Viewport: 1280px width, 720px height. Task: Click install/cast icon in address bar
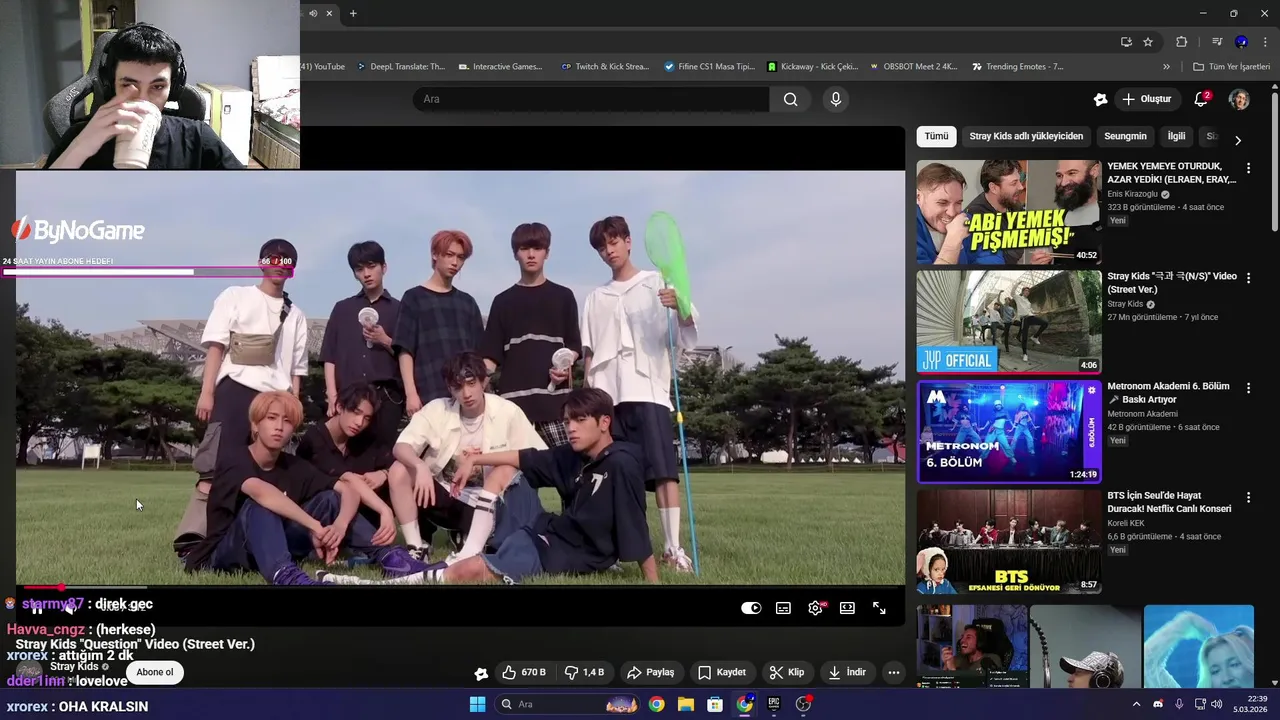[x=1126, y=42]
